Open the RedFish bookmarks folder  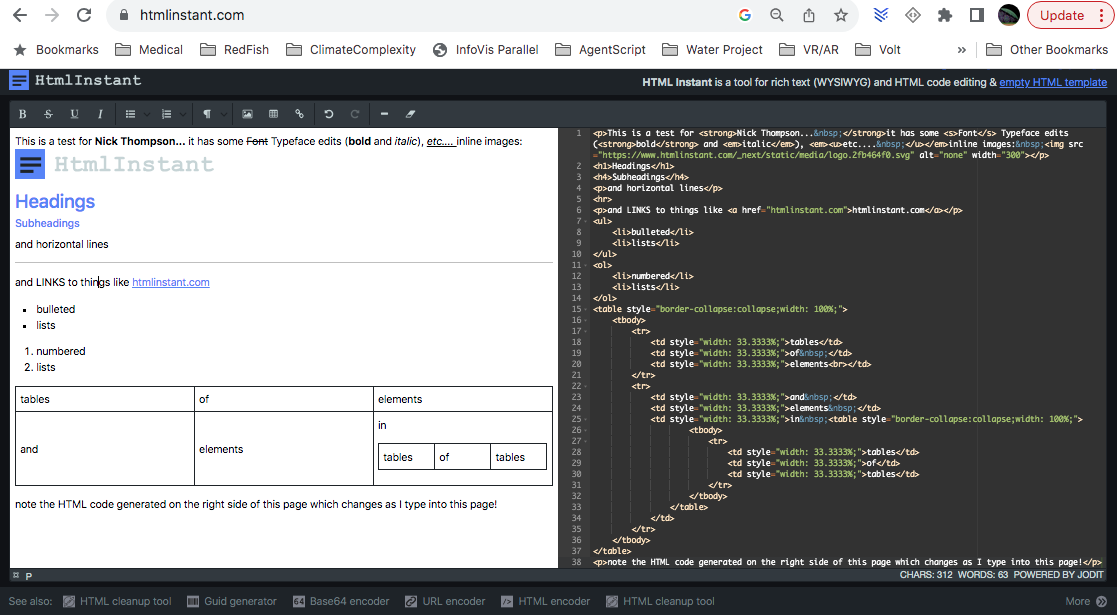point(234,50)
